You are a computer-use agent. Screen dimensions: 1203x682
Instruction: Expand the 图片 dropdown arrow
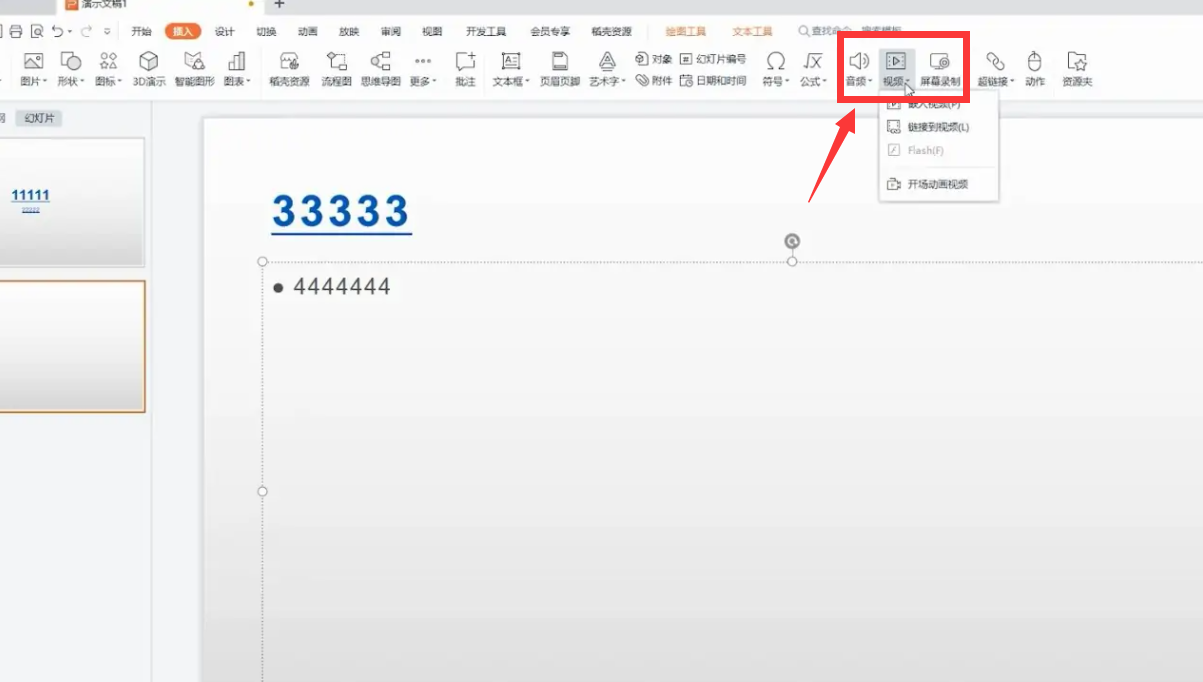(45, 82)
